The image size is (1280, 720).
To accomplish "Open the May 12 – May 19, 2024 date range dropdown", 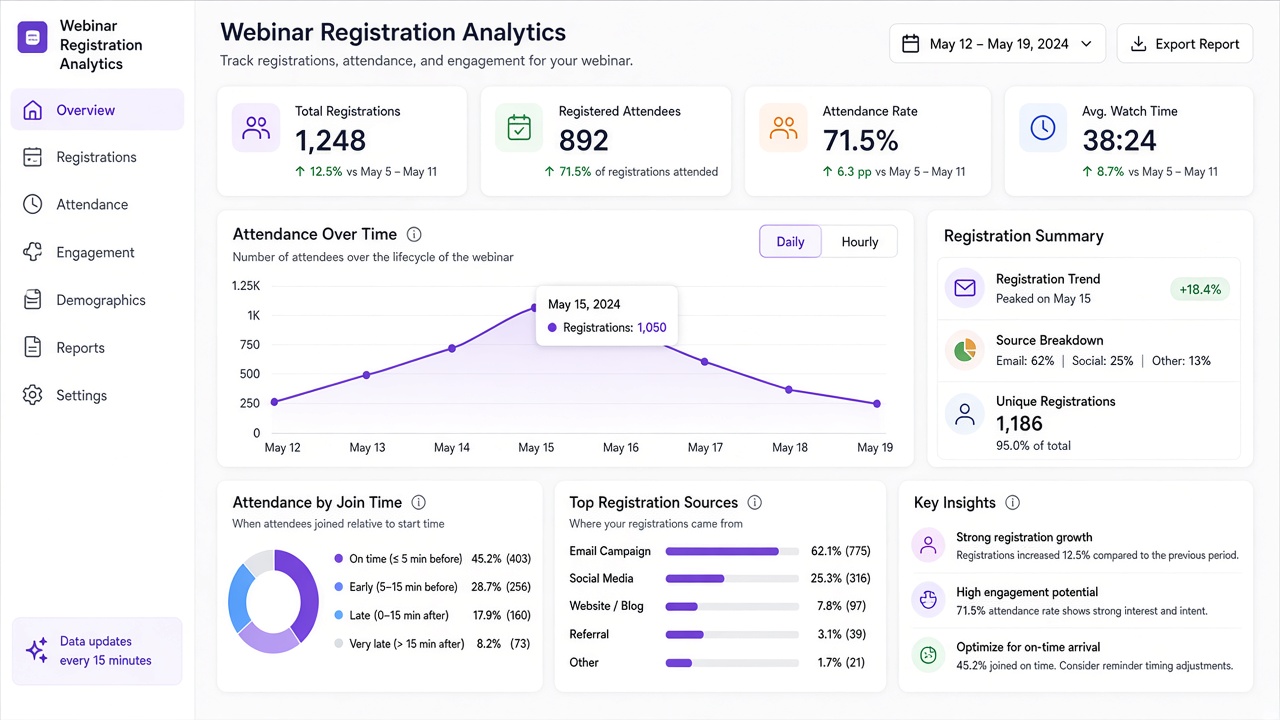I will [x=997, y=44].
